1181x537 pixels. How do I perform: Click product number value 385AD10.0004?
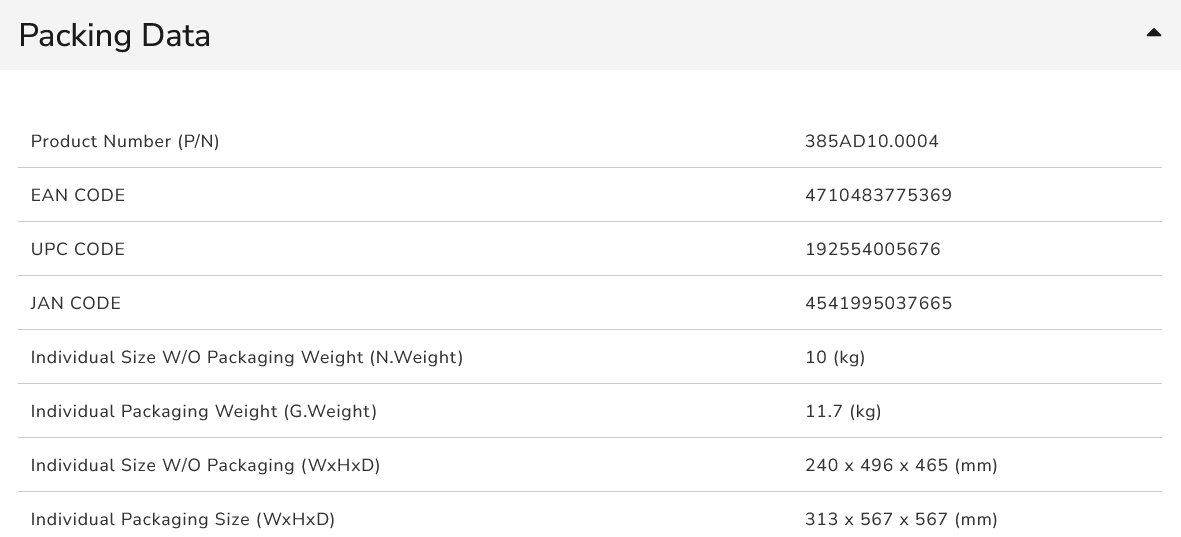(871, 142)
